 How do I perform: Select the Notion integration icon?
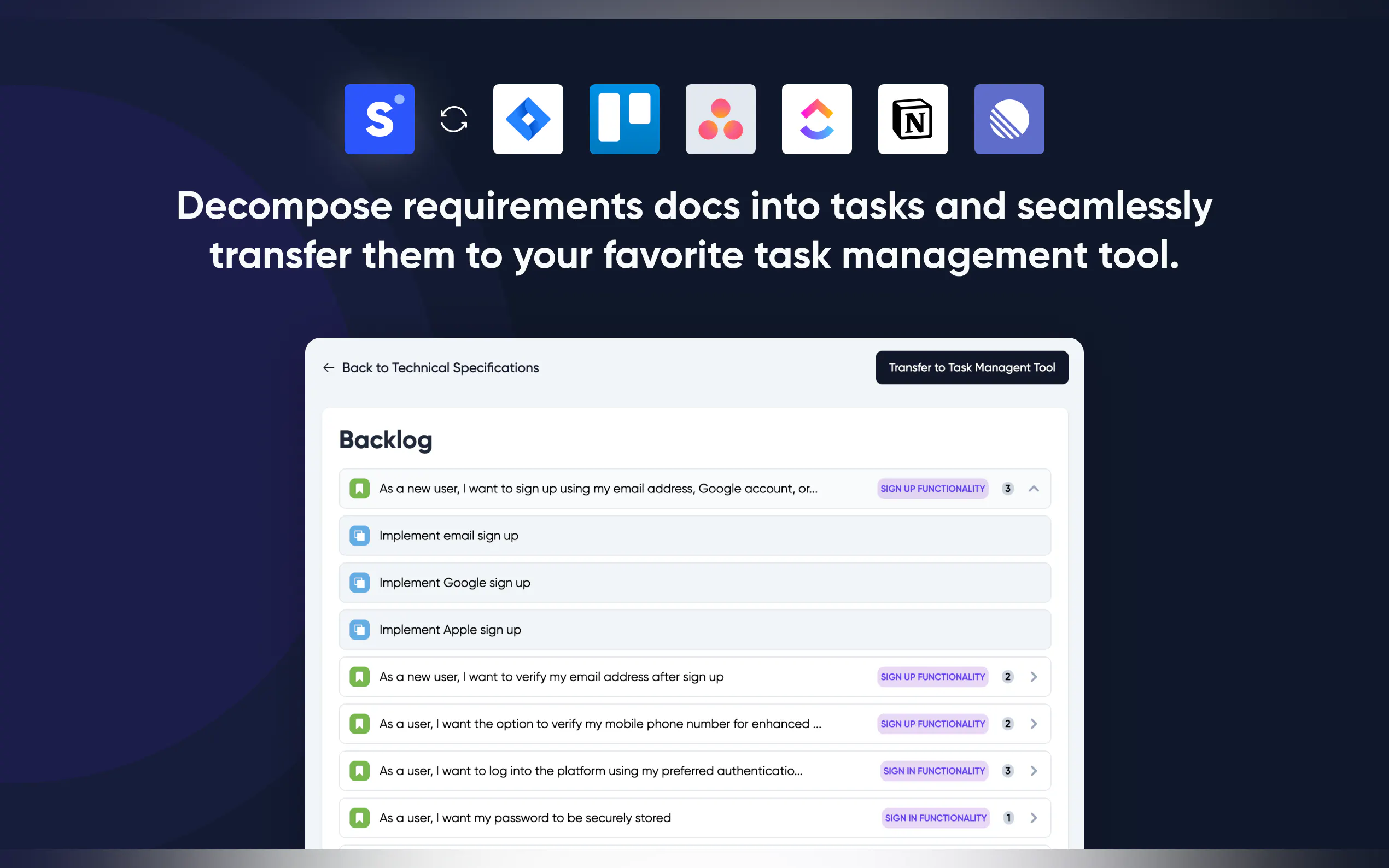[913, 119]
